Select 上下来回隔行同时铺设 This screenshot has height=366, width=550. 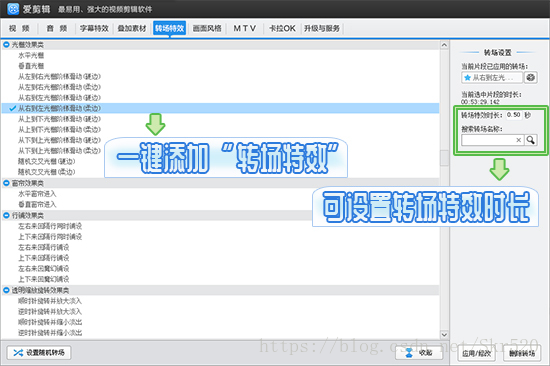50,237
